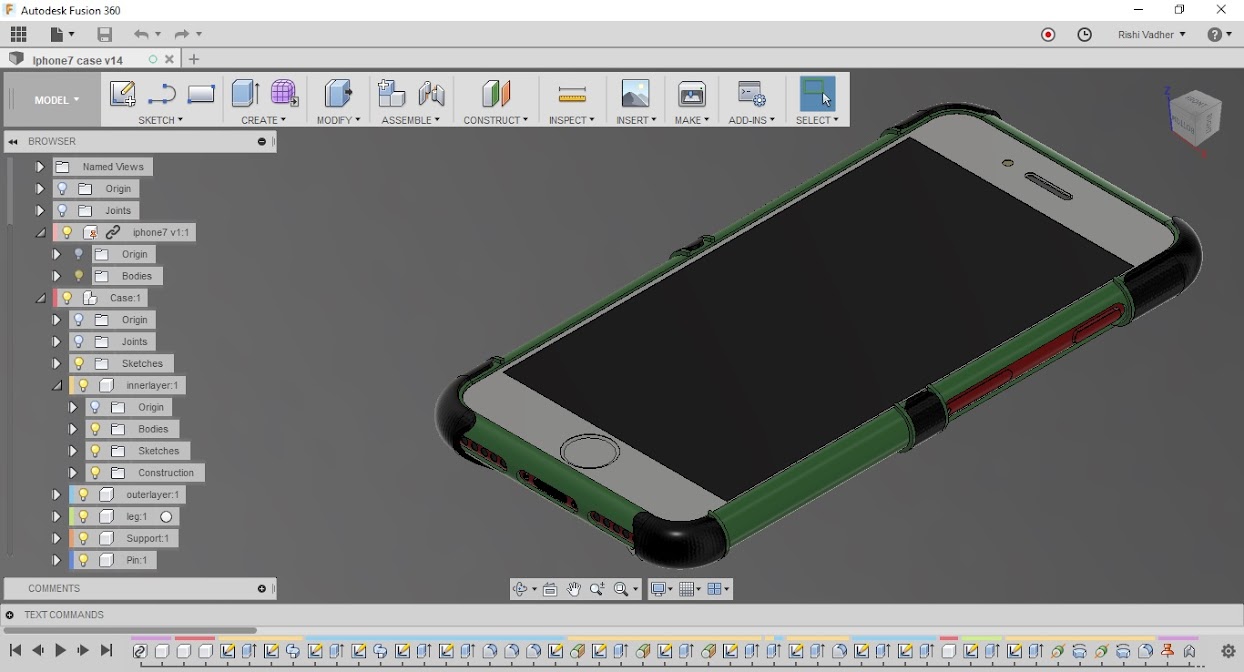This screenshot has height=672, width=1244.
Task: Open the Help menu dropdown
Action: click(x=1220, y=35)
